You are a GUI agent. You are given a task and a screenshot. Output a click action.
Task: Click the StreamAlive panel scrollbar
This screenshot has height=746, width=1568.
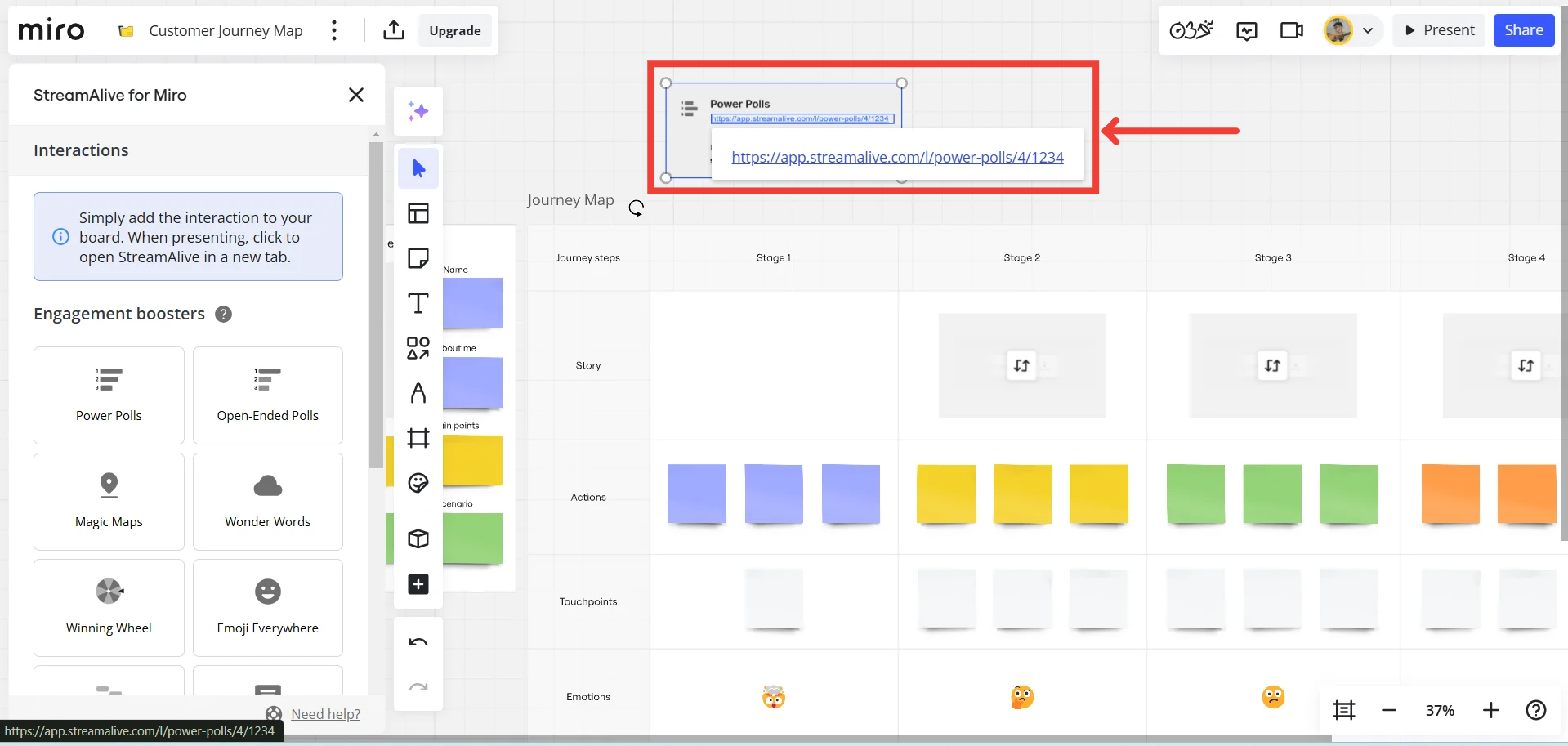click(376, 304)
